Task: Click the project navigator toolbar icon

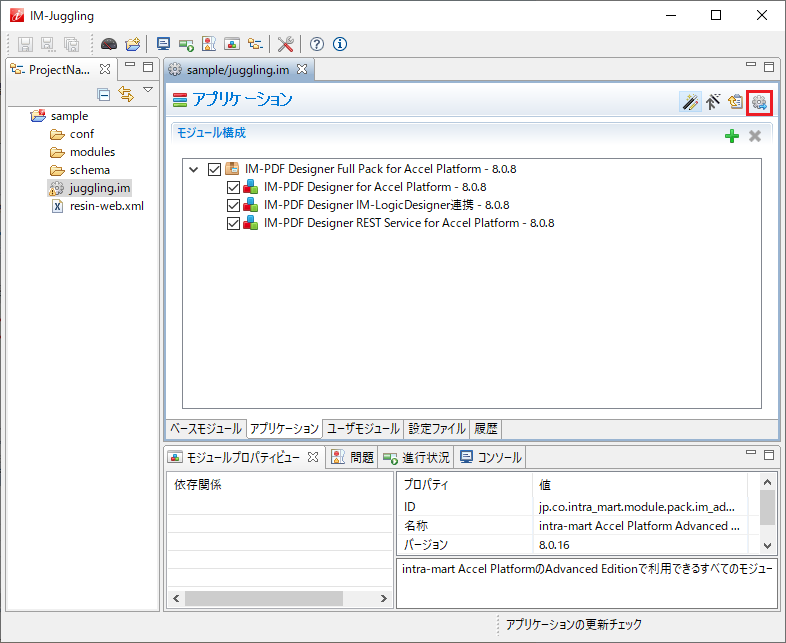Action: click(x=255, y=44)
